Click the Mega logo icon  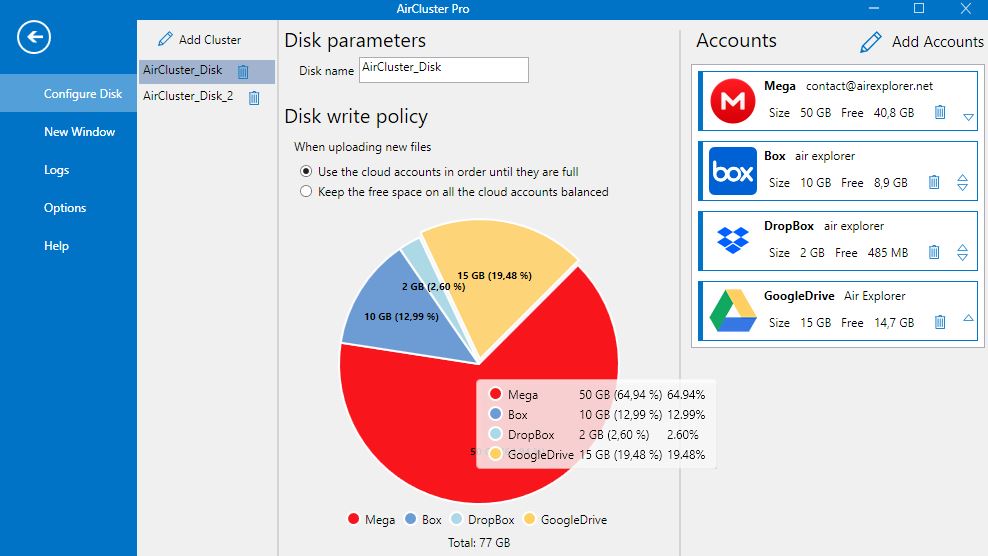pyautogui.click(x=732, y=101)
